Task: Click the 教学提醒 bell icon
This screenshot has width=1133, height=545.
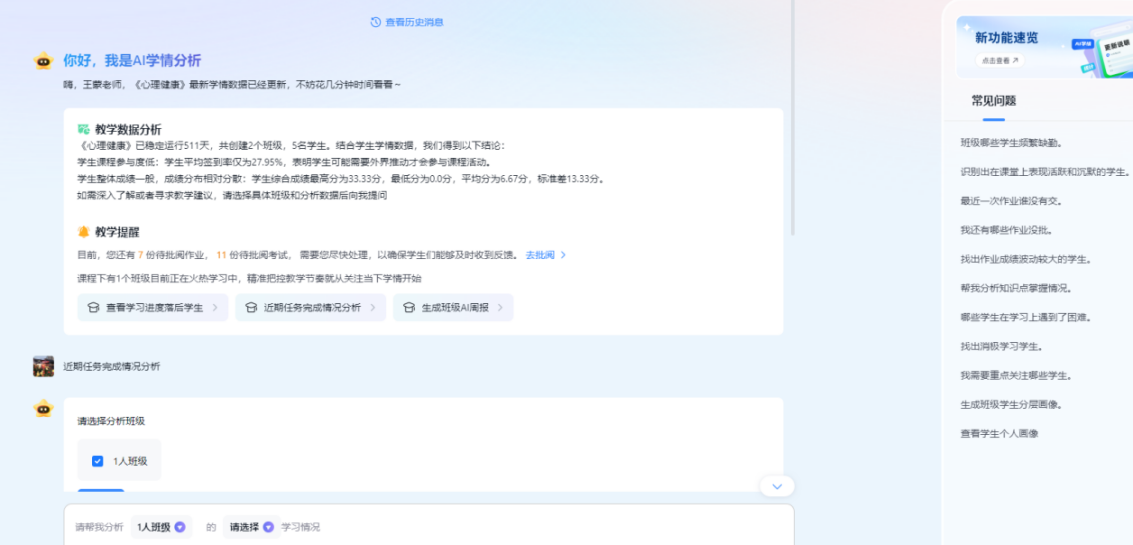Action: tap(84, 231)
